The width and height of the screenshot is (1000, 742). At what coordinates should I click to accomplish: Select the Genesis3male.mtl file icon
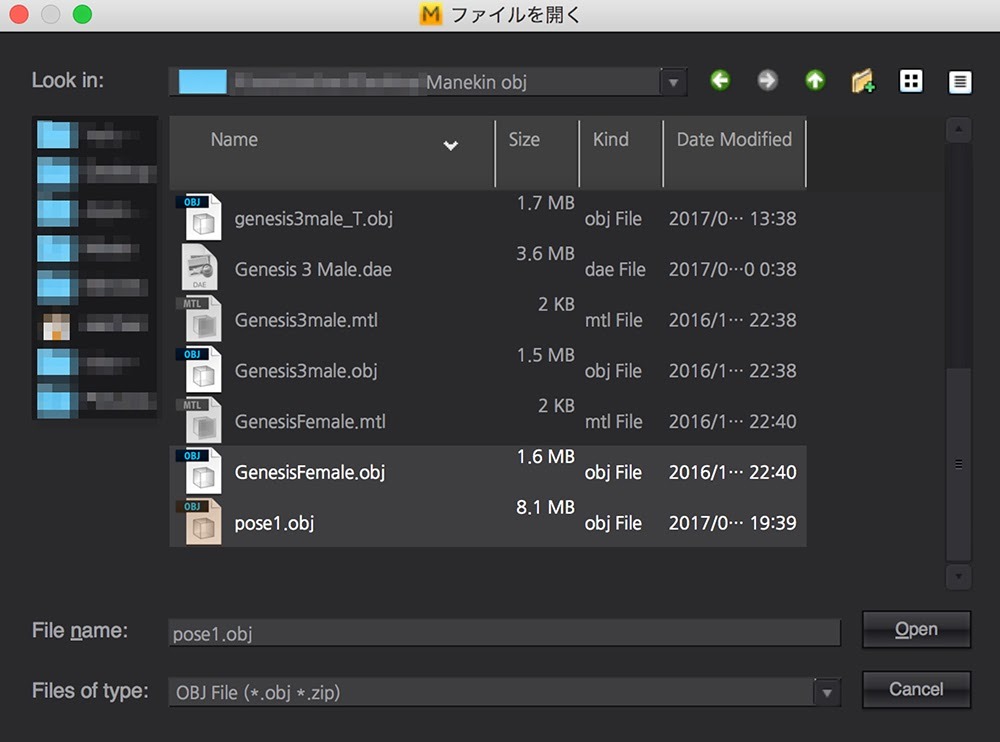[201, 319]
